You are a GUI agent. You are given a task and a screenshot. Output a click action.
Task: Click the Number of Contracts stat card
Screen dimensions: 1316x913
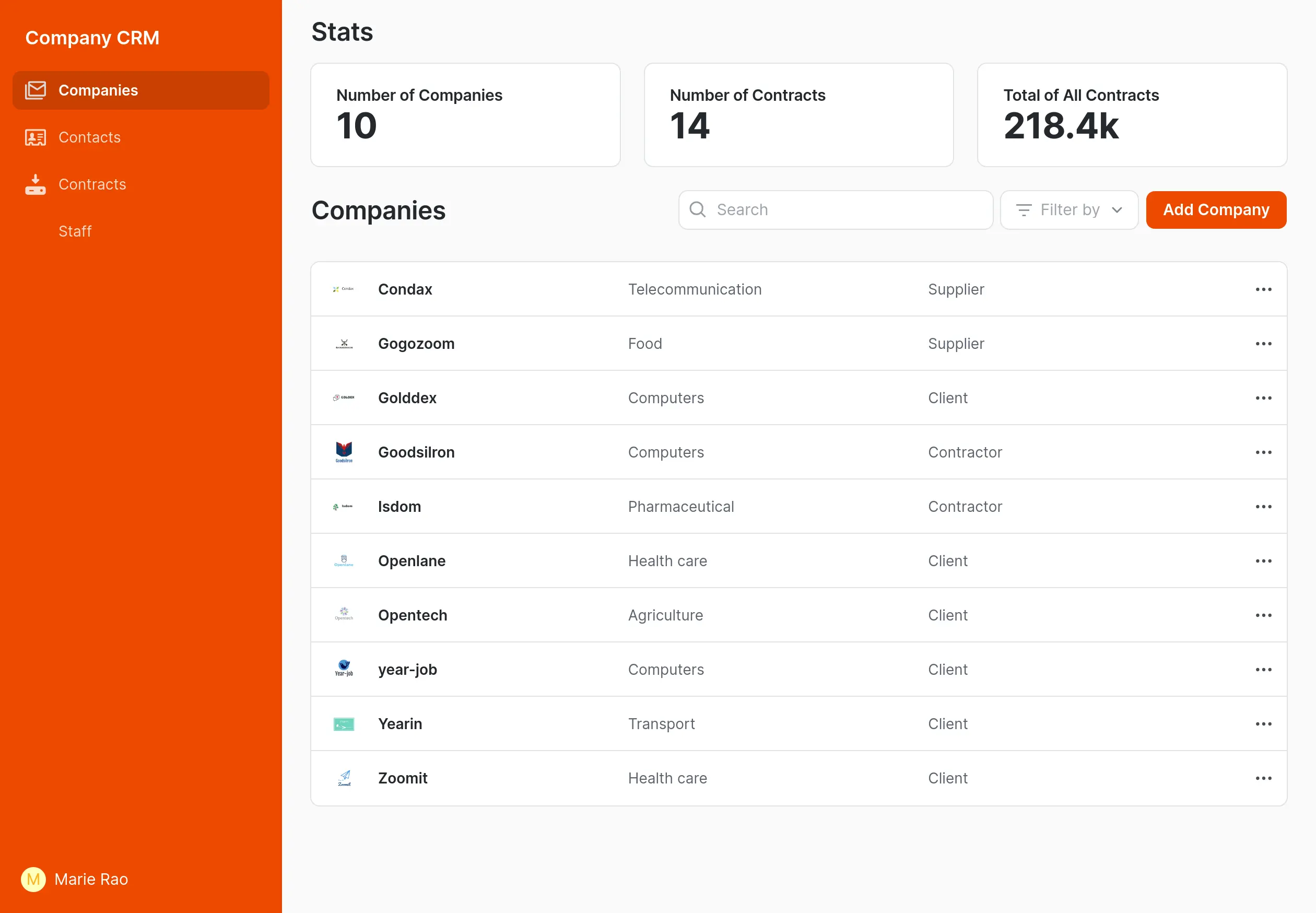click(x=798, y=115)
